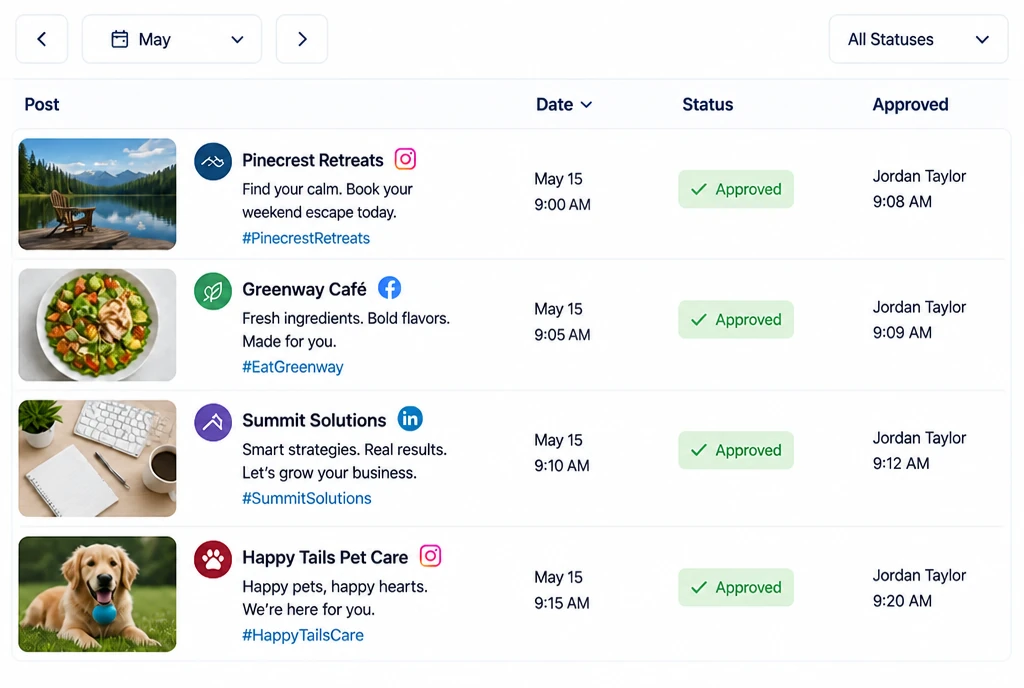The image size is (1024, 688).
Task: Click the LinkedIn icon next to Summit Solutions
Action: coord(410,419)
